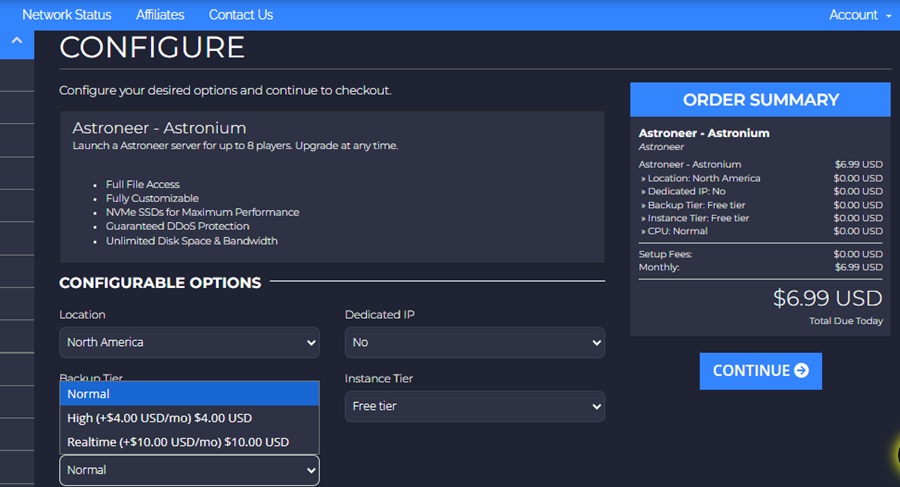Click 'Unlimited Disk Space & Bandwidth' text
This screenshot has height=487, width=900.
(192, 241)
